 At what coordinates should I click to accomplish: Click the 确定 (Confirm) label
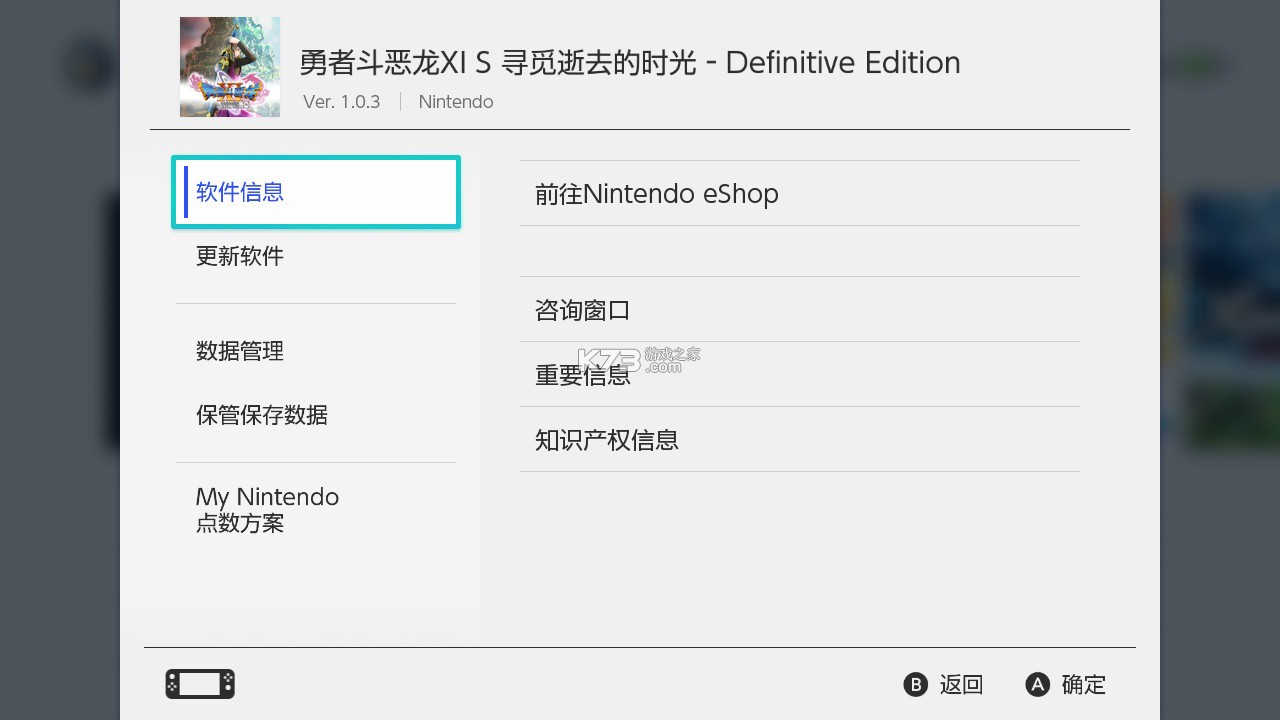1083,684
